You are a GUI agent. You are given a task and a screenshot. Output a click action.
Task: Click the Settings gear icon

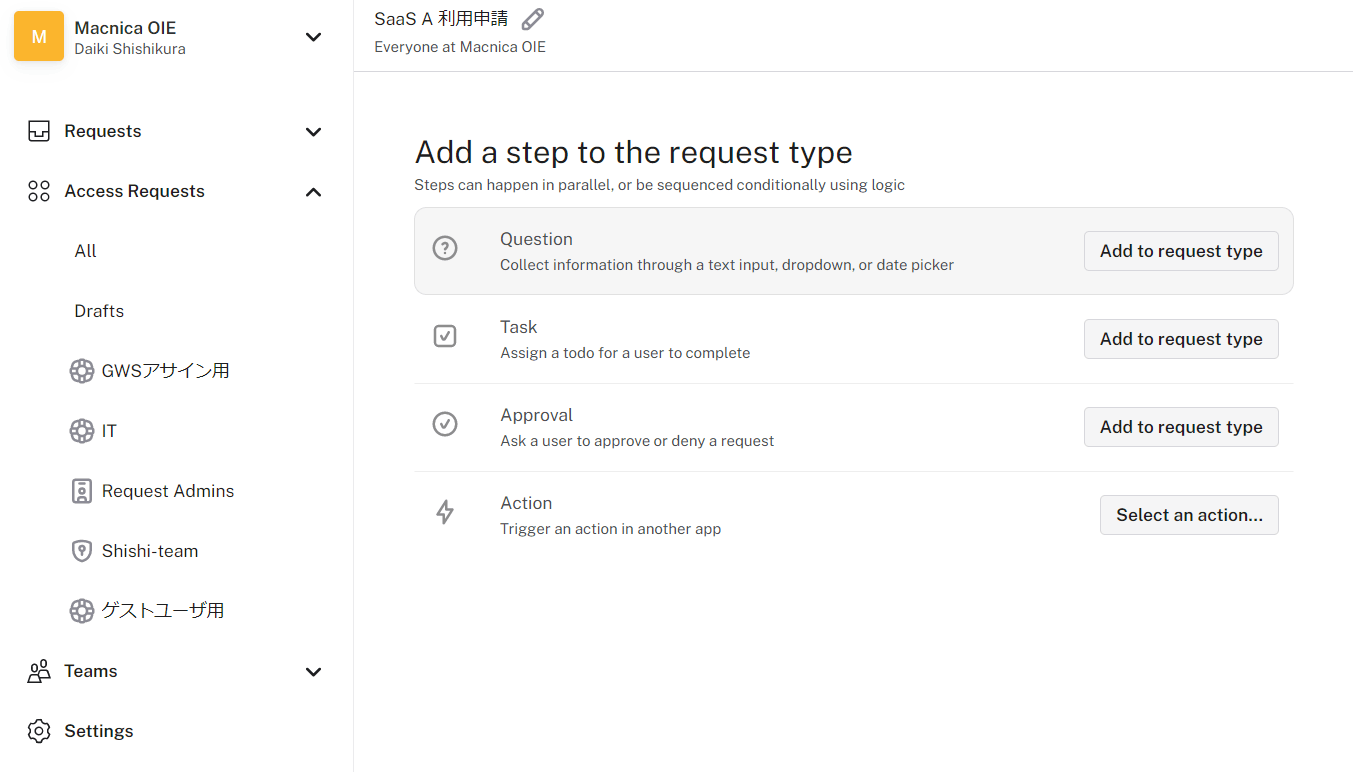[39, 731]
